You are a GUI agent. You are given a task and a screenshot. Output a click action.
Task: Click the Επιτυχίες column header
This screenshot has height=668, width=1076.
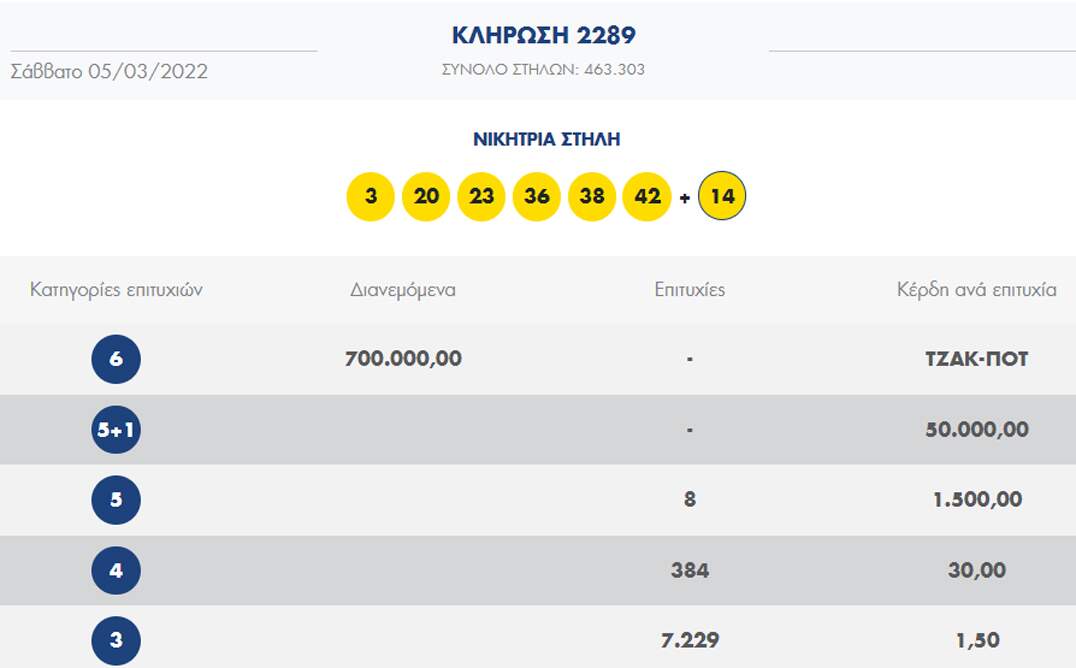click(690, 290)
